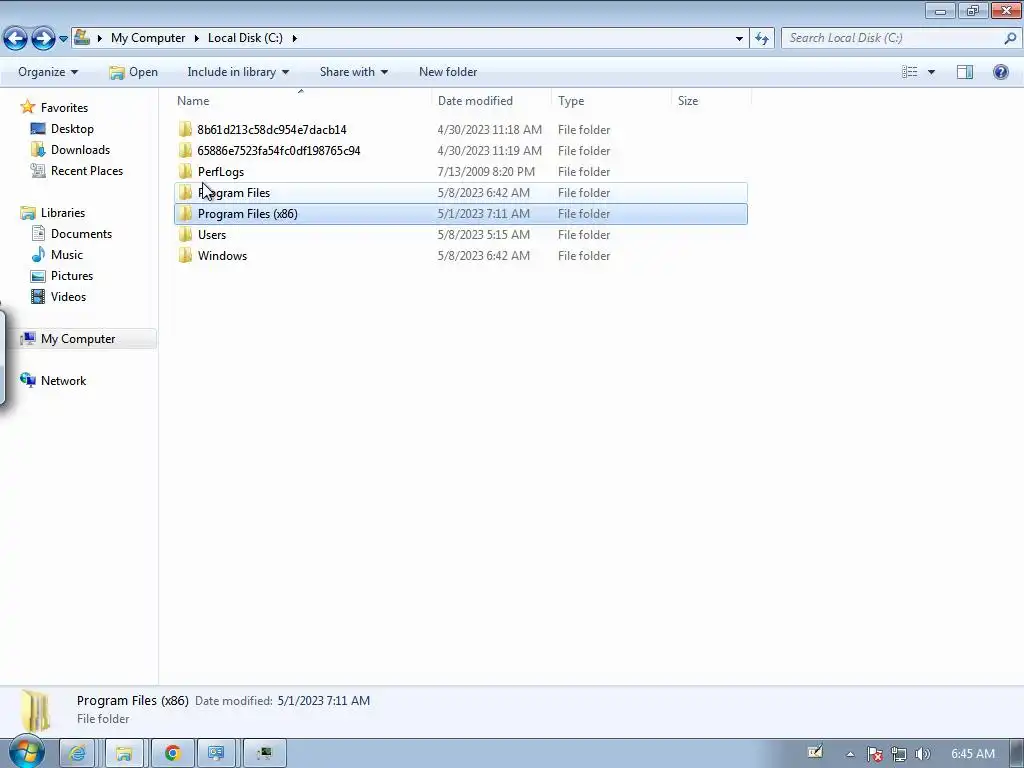The width and height of the screenshot is (1024, 768).
Task: Select My Computer in the address breadcrumb
Action: [148, 38]
